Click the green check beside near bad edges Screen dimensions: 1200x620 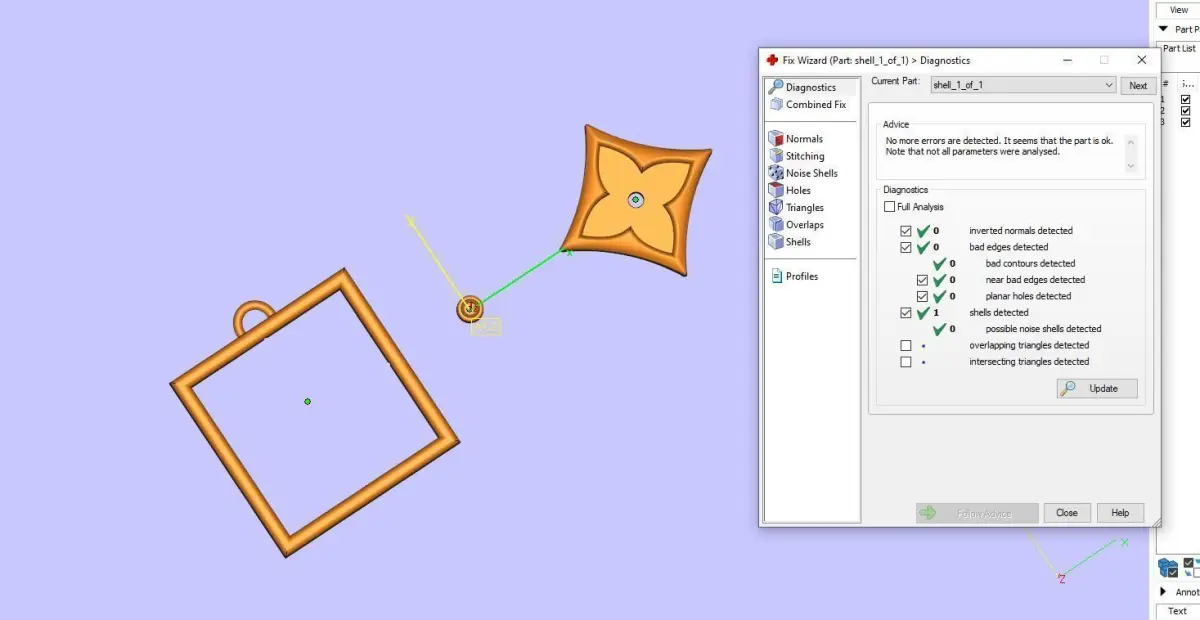click(x=939, y=279)
